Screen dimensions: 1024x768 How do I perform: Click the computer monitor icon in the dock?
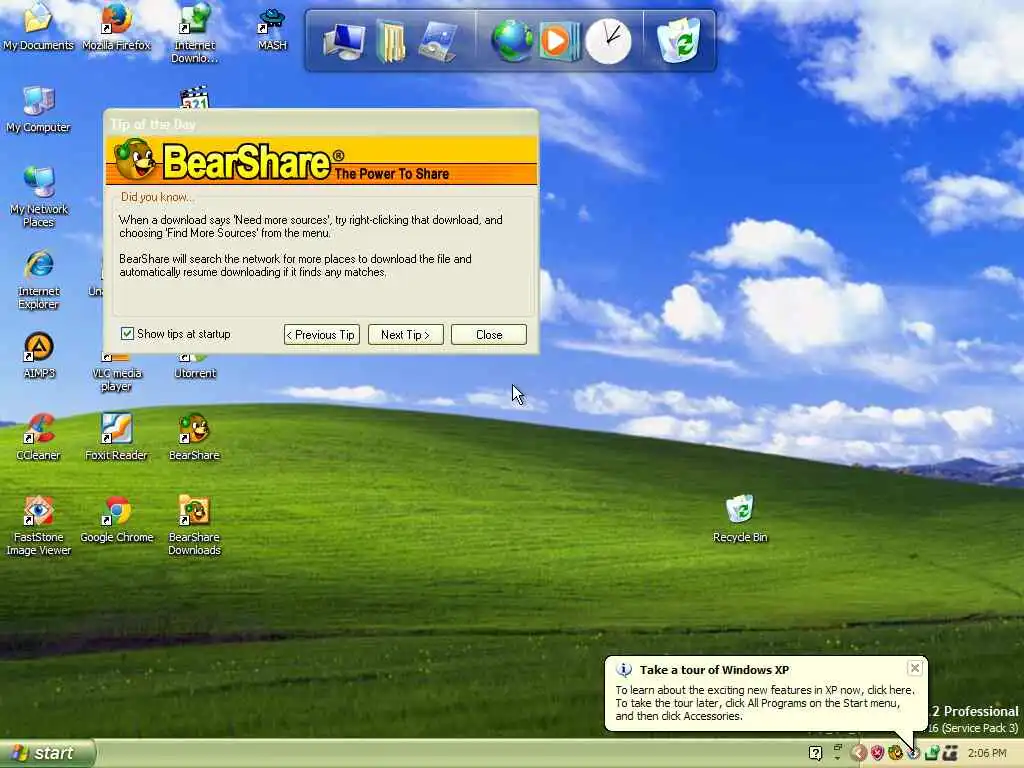tap(344, 40)
